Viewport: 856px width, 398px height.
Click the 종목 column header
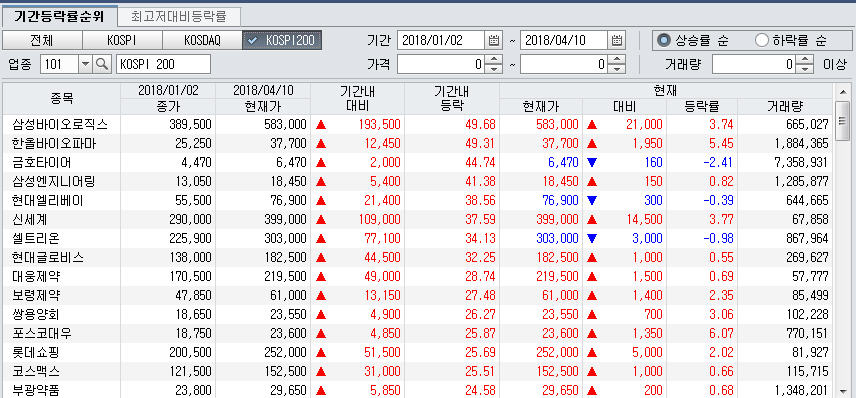[x=62, y=99]
